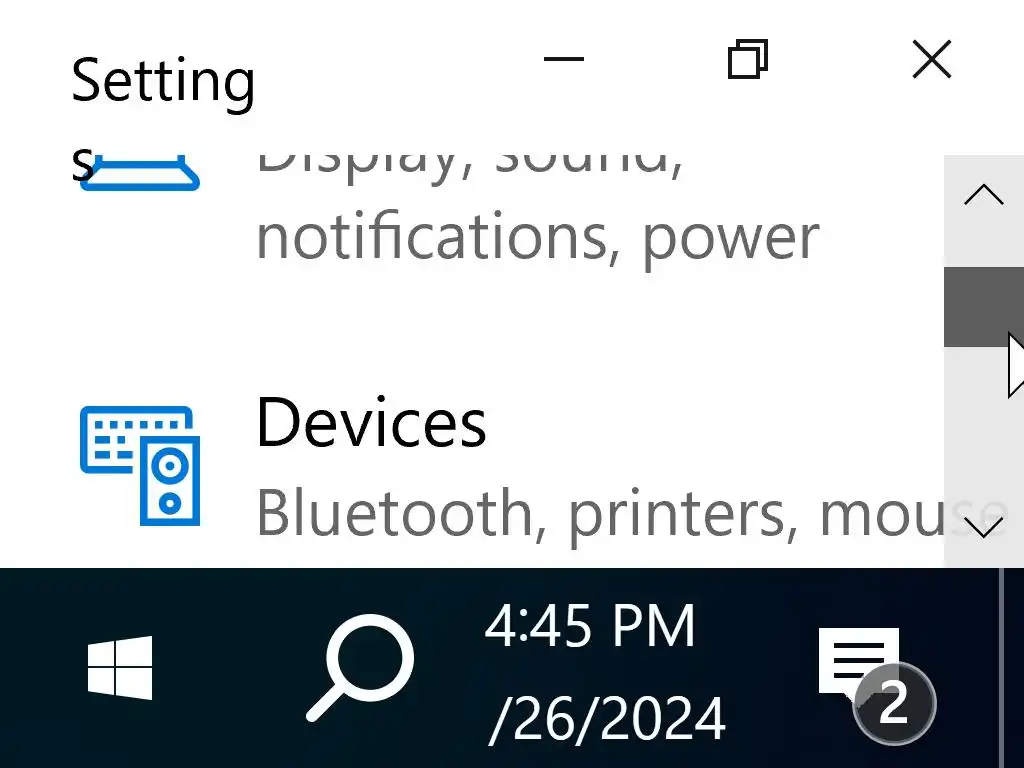Click the scrollbar down arrow
The width and height of the screenshot is (1024, 768).
point(984,528)
